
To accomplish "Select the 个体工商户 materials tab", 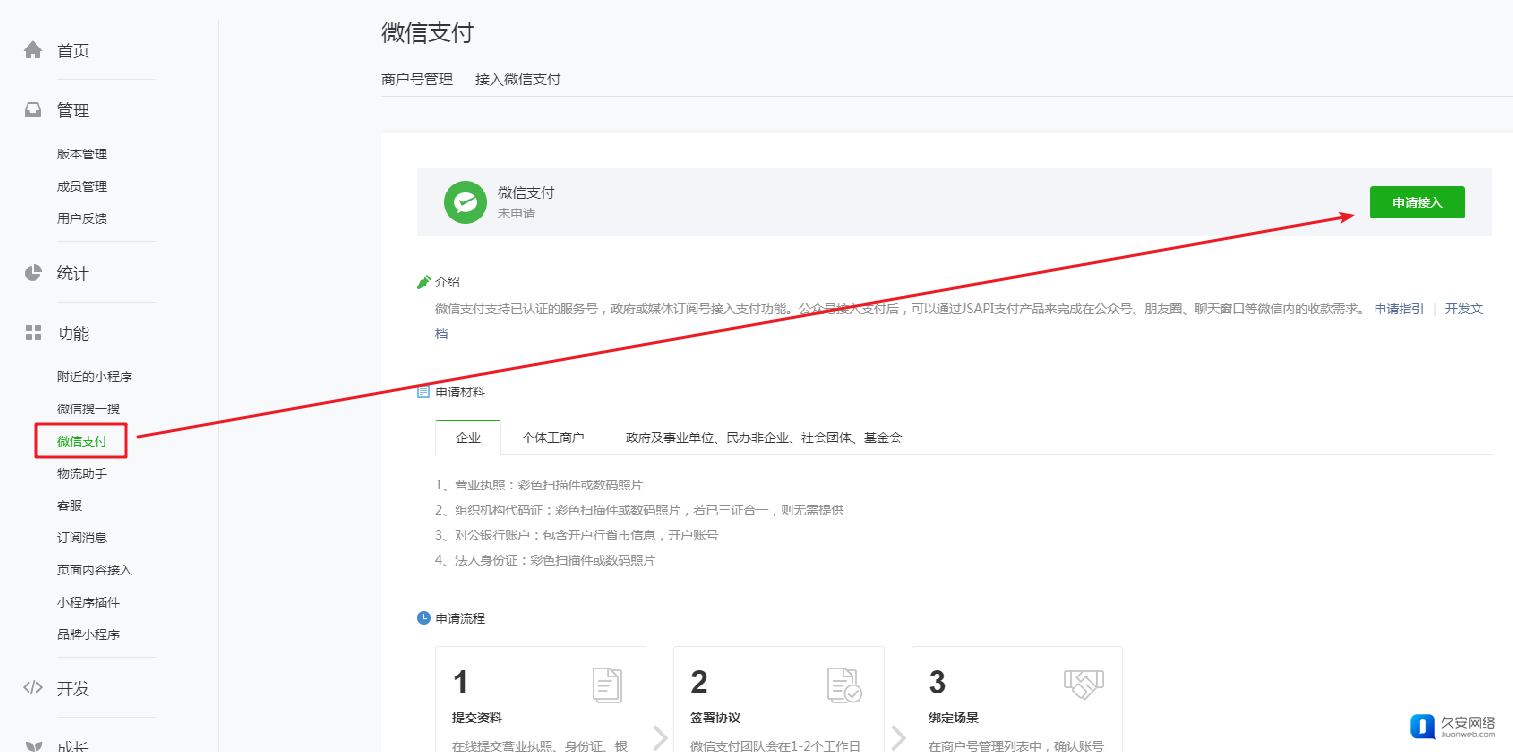I will (553, 437).
